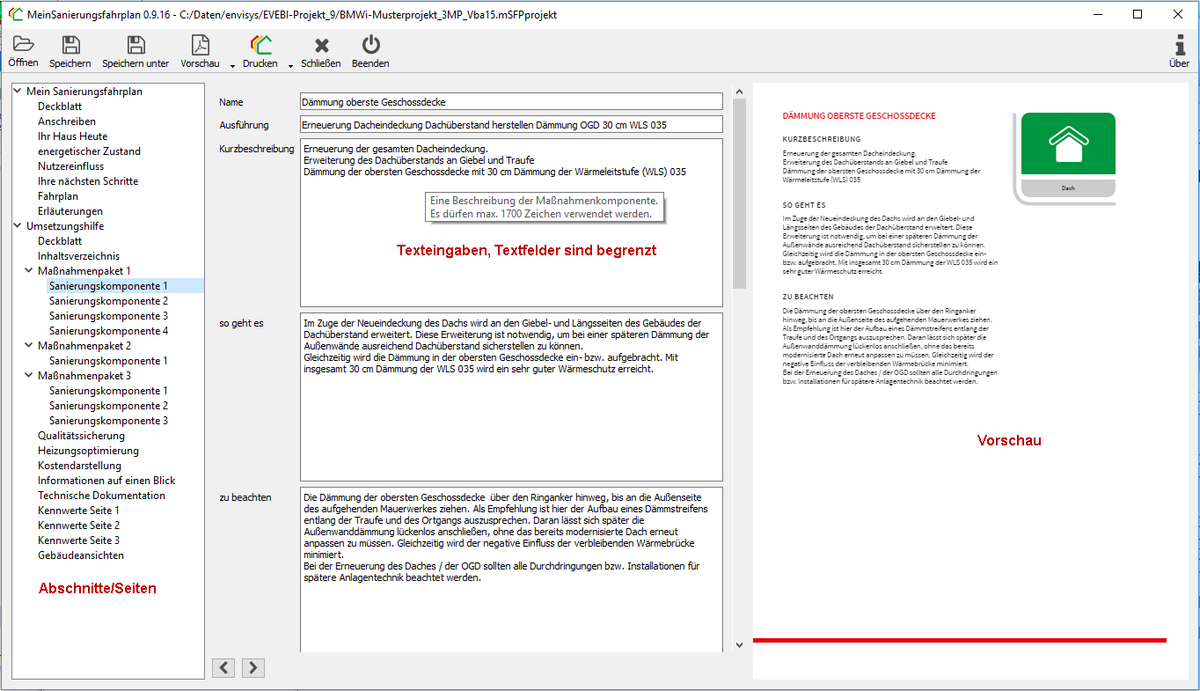
Task: Click the form's scroll down arrow
Action: (739, 645)
